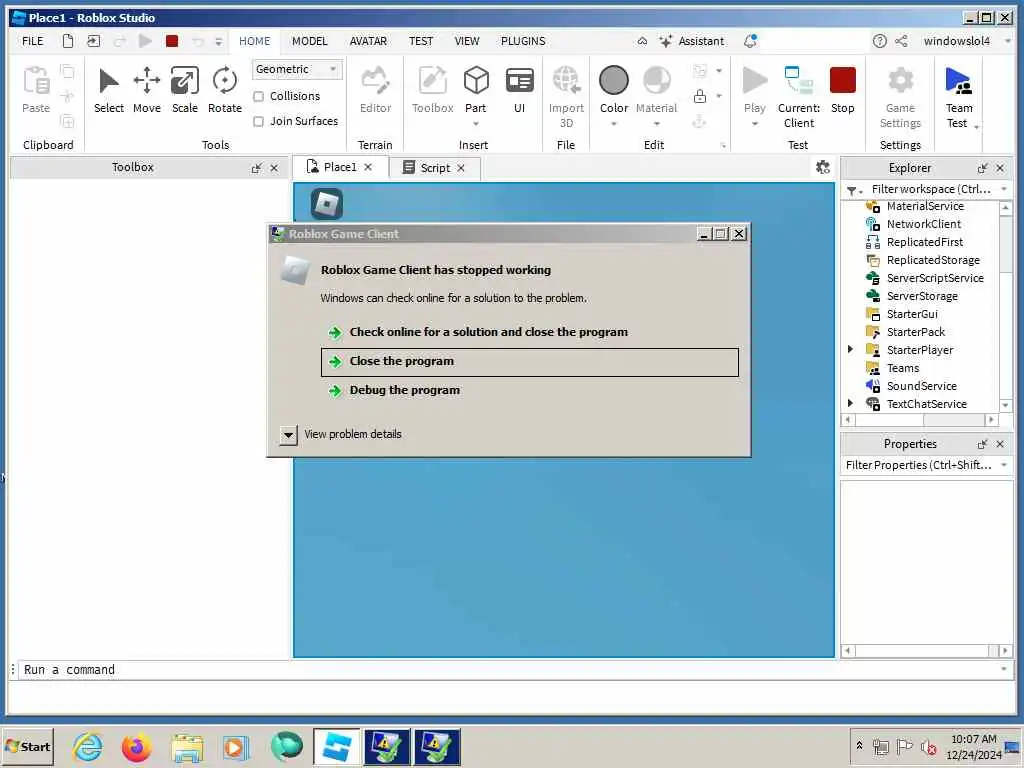This screenshot has height=768, width=1024.
Task: Toggle Current: Client view
Action: tap(799, 97)
